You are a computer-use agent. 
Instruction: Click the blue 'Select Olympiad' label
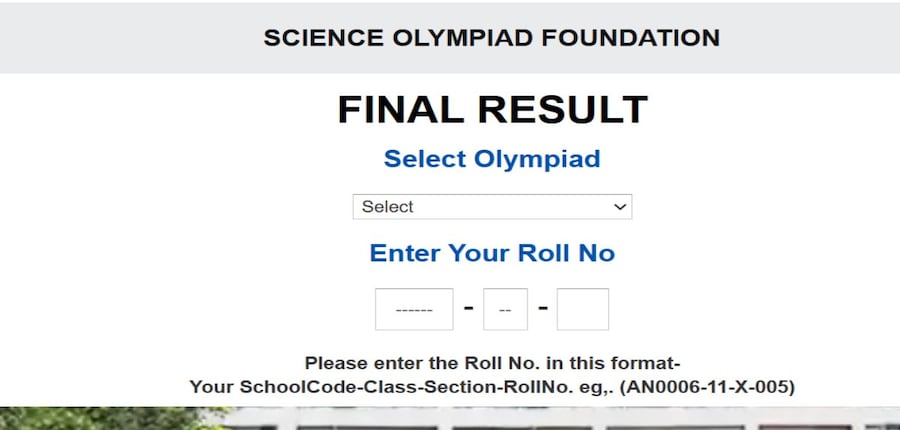pos(492,159)
